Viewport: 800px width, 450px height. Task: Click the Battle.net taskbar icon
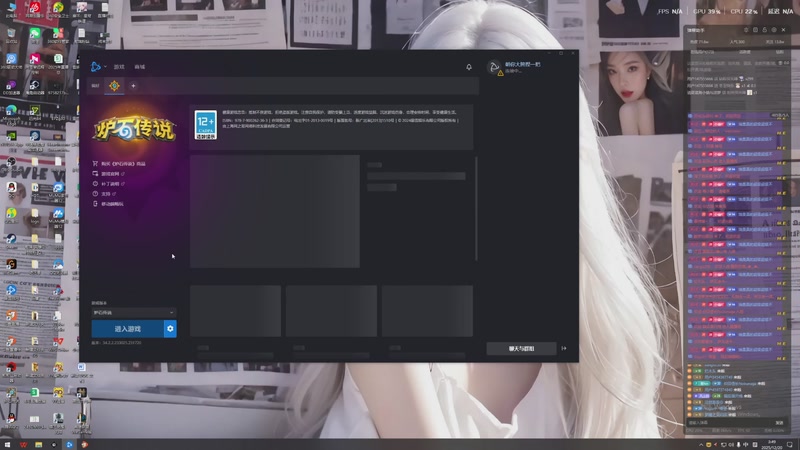pos(69,445)
